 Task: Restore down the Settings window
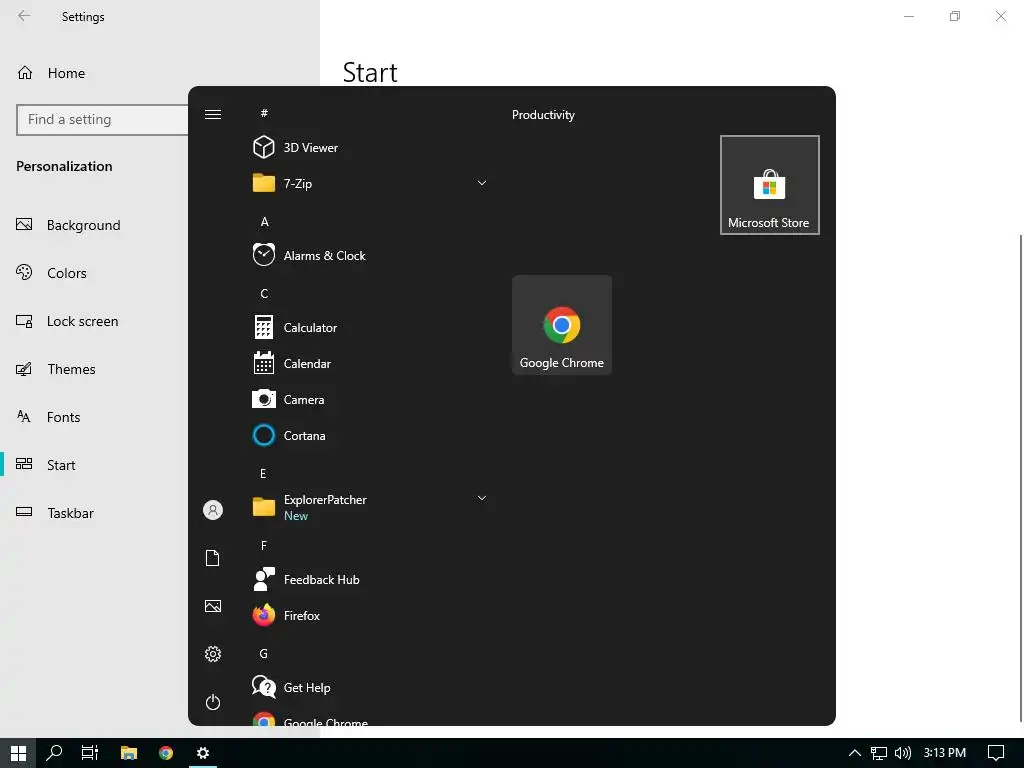coord(955,16)
